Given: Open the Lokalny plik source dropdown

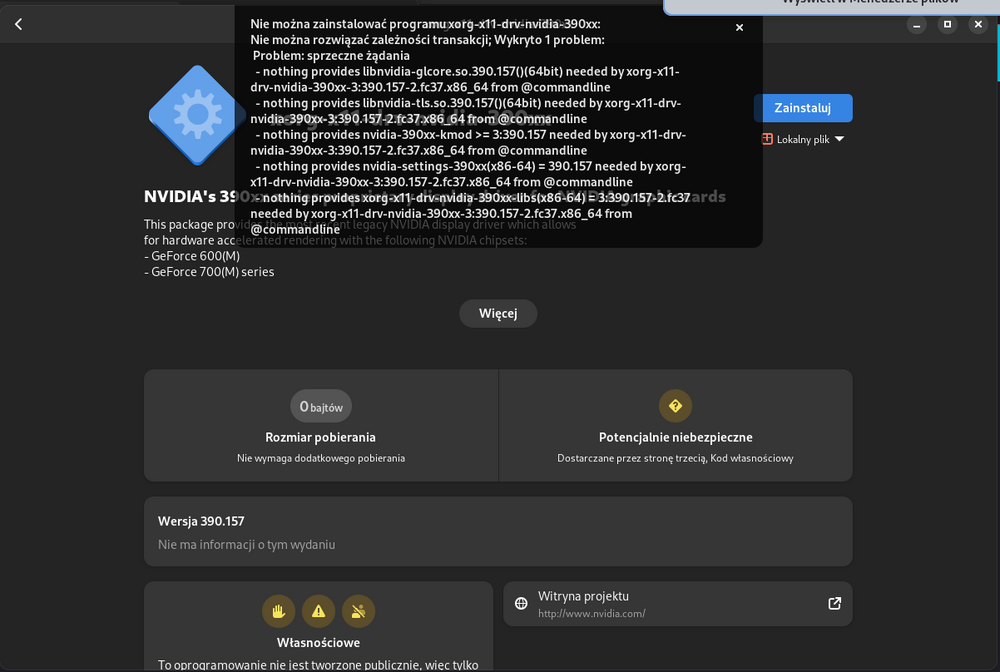Looking at the screenshot, I should click(839, 139).
